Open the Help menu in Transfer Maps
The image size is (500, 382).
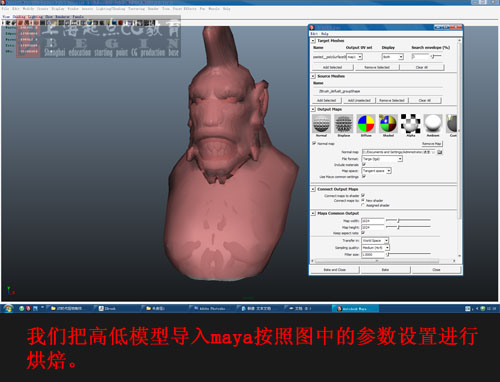(x=325, y=34)
